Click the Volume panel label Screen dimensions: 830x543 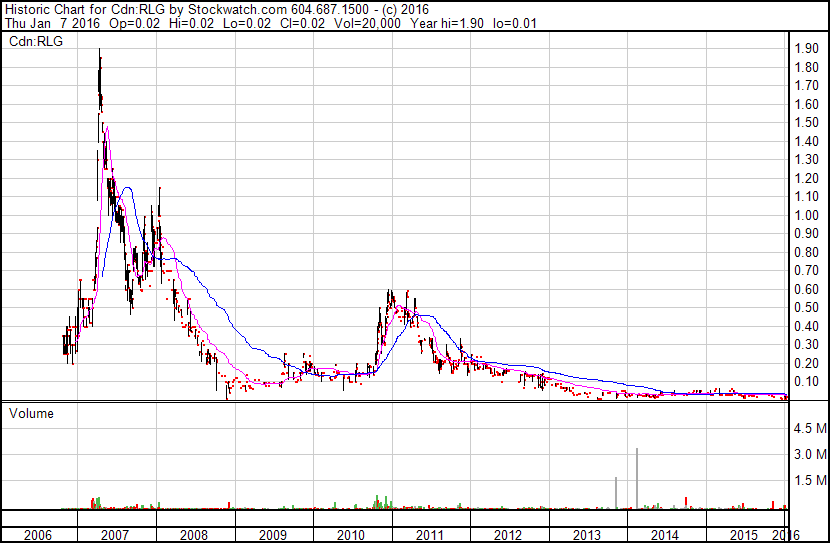coord(31,413)
